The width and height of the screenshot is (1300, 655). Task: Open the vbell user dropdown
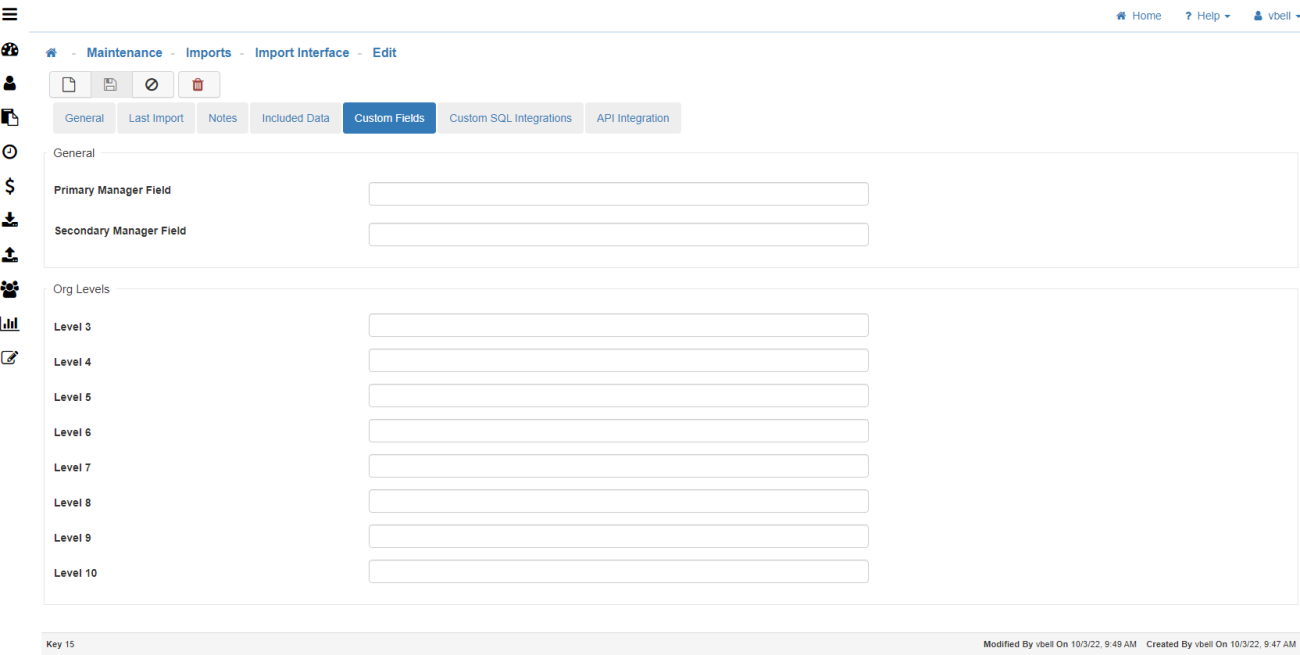1276,16
